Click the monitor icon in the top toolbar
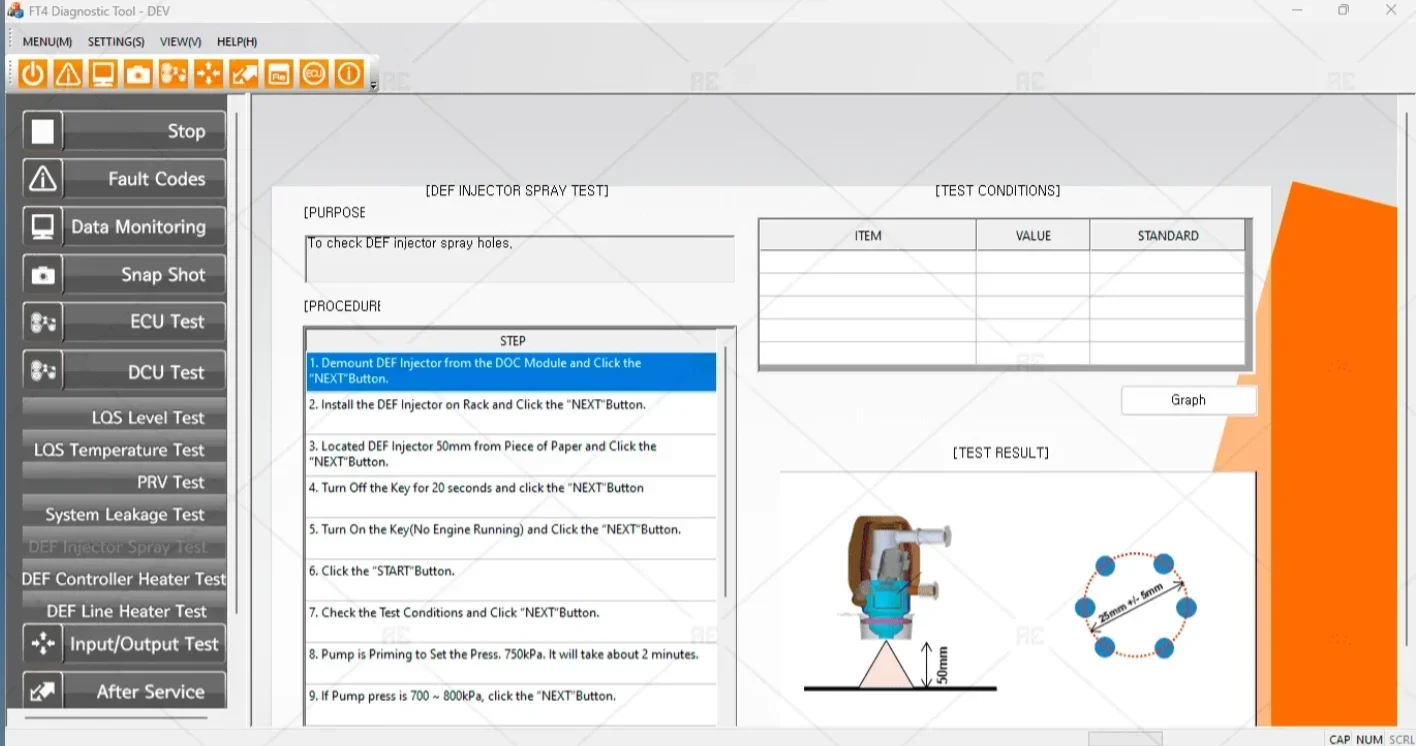1416x746 pixels. [103, 73]
